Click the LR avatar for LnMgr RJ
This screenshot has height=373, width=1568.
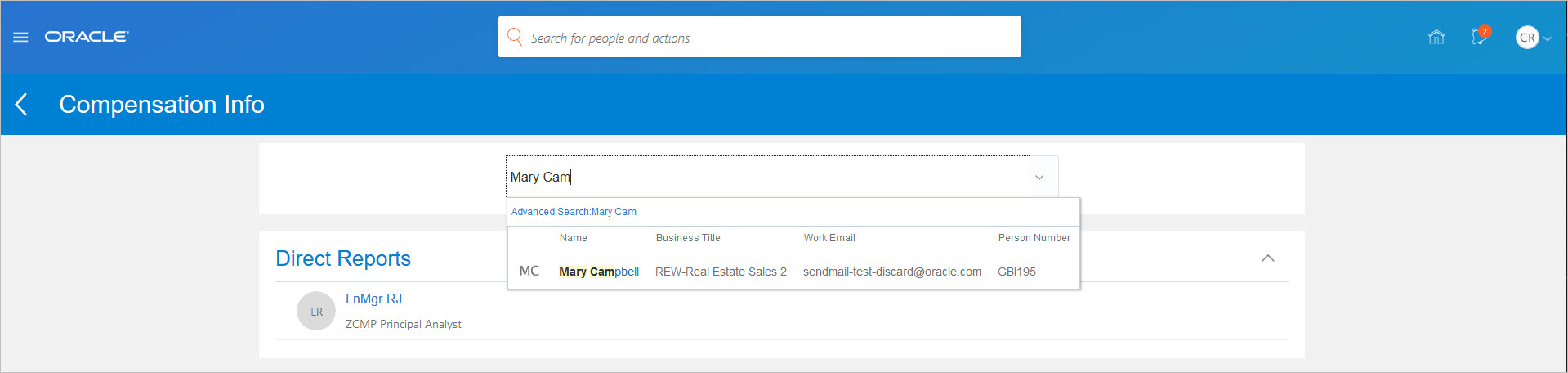click(316, 312)
